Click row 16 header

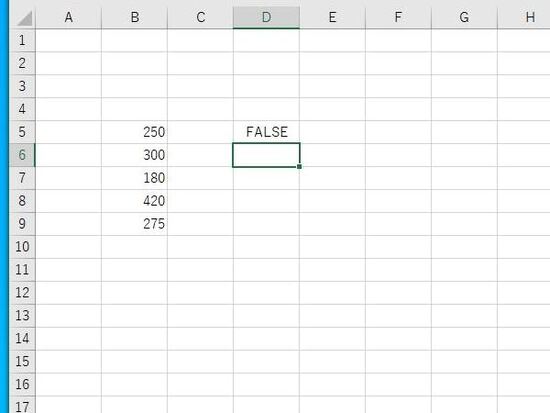(22, 384)
